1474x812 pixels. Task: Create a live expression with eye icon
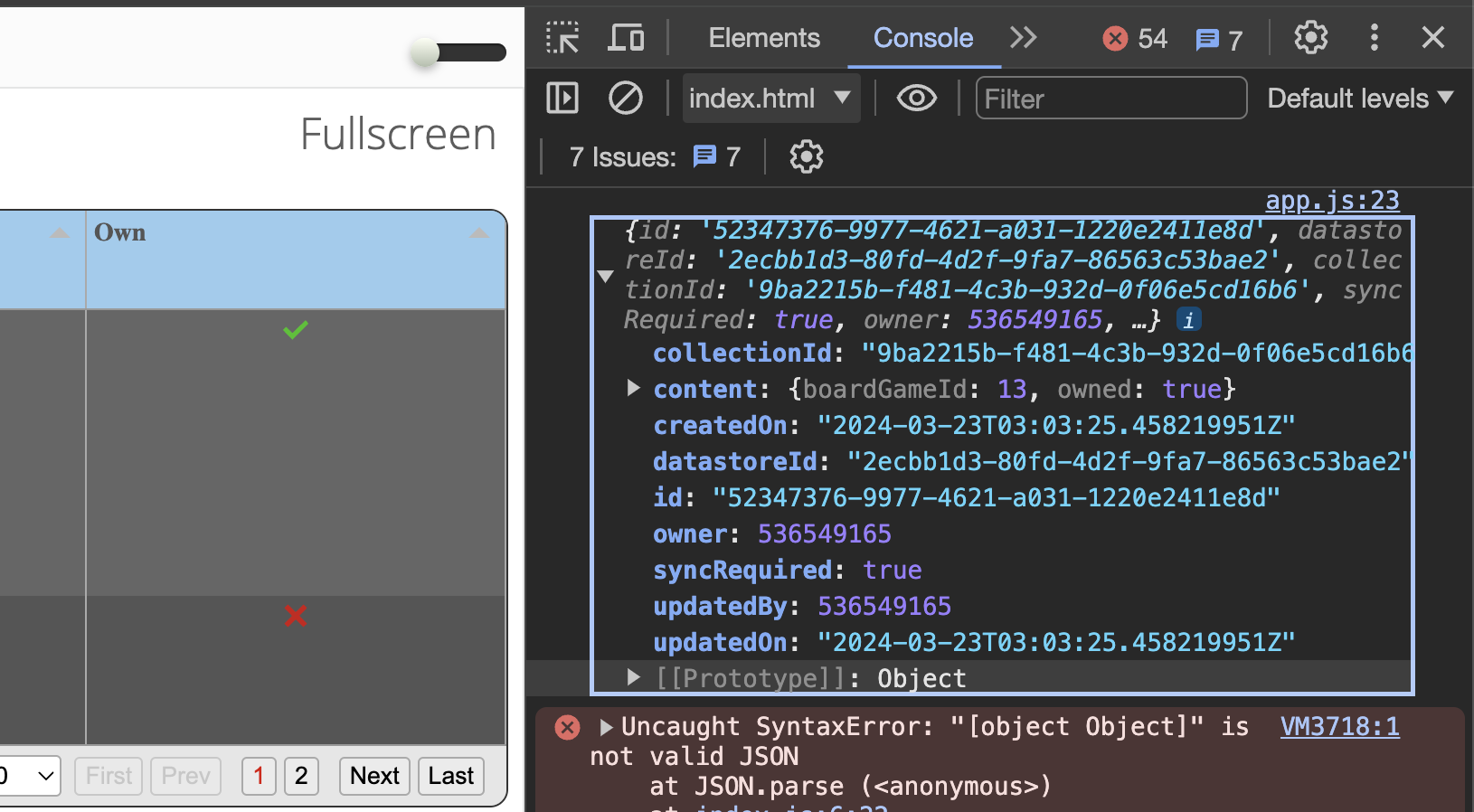tap(916, 98)
